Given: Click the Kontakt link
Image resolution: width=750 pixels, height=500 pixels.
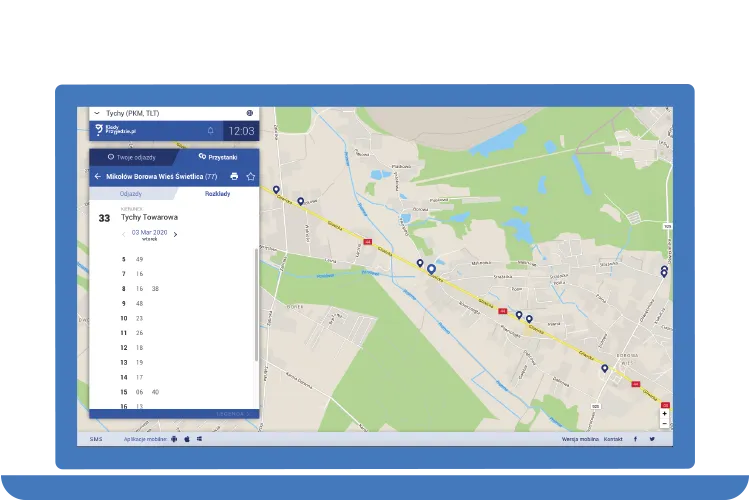Looking at the screenshot, I should pyautogui.click(x=613, y=439).
